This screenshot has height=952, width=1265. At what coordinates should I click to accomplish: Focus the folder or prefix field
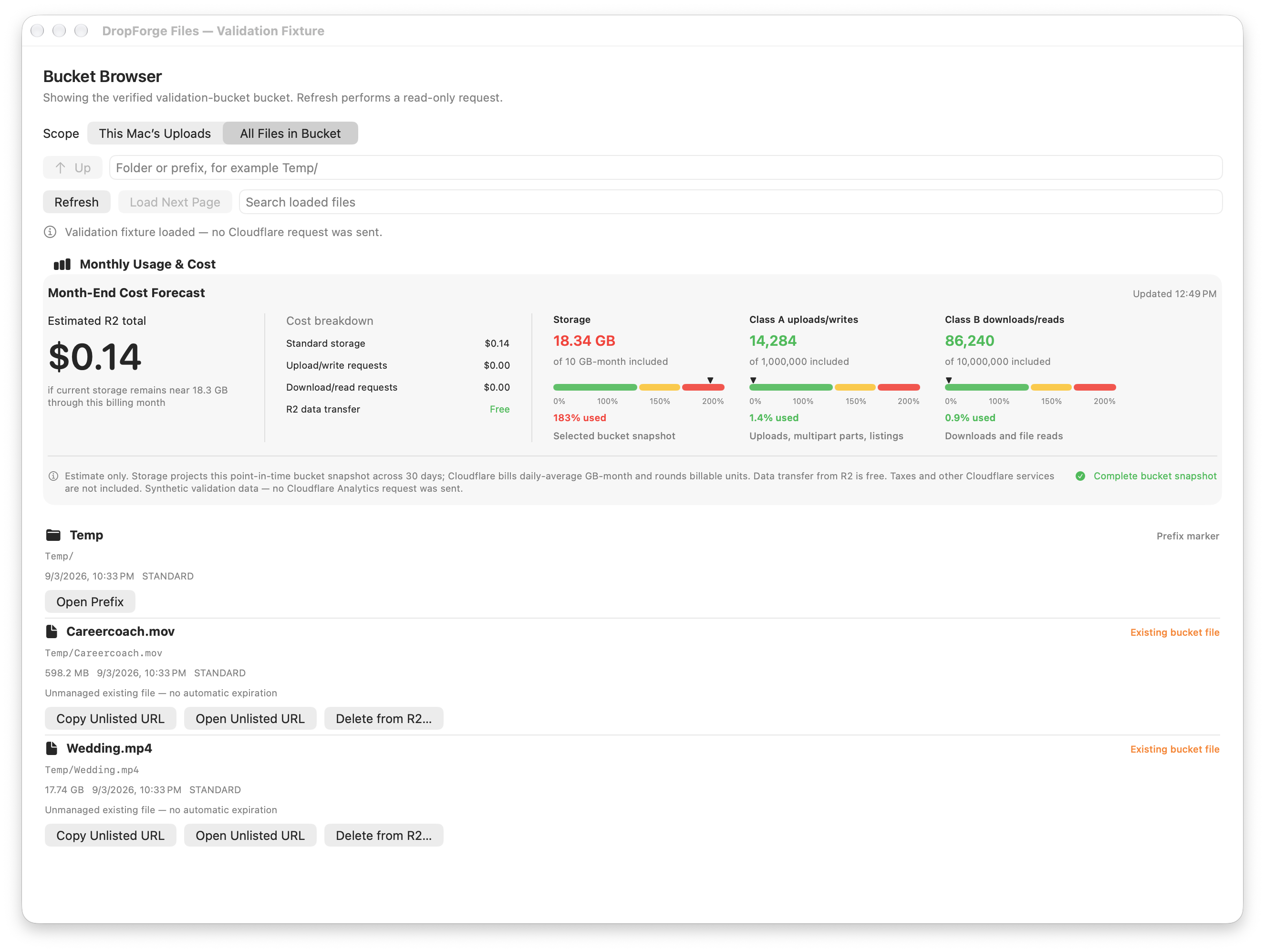(666, 167)
